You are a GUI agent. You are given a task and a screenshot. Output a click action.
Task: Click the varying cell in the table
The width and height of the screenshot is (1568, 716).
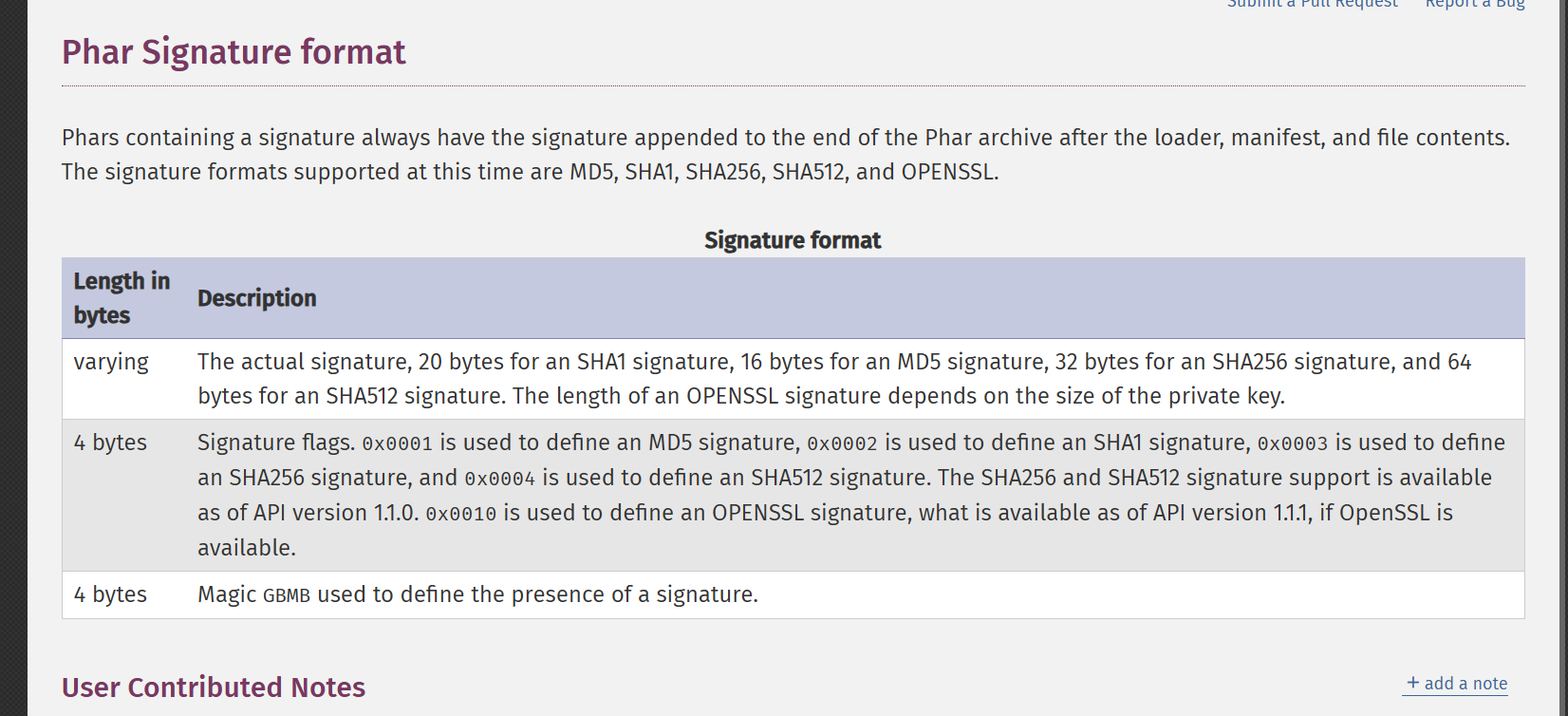pyautogui.click(x=111, y=362)
